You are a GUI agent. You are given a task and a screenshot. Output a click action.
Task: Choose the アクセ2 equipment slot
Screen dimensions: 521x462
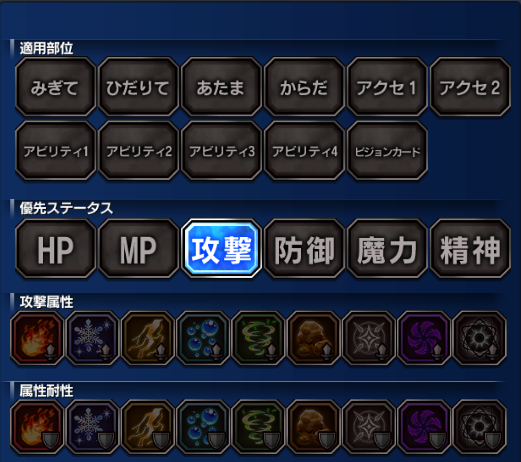click(470, 87)
